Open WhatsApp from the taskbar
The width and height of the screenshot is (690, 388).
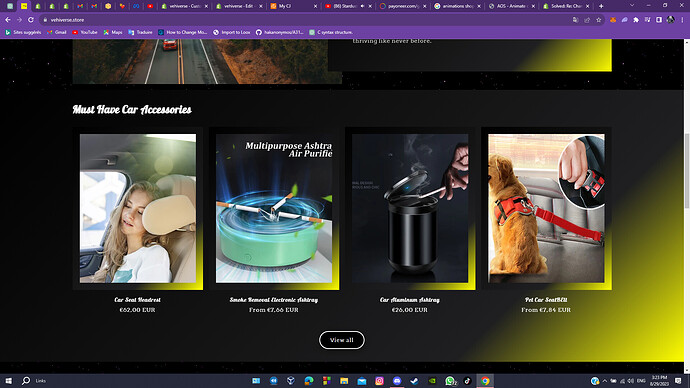tap(450, 381)
